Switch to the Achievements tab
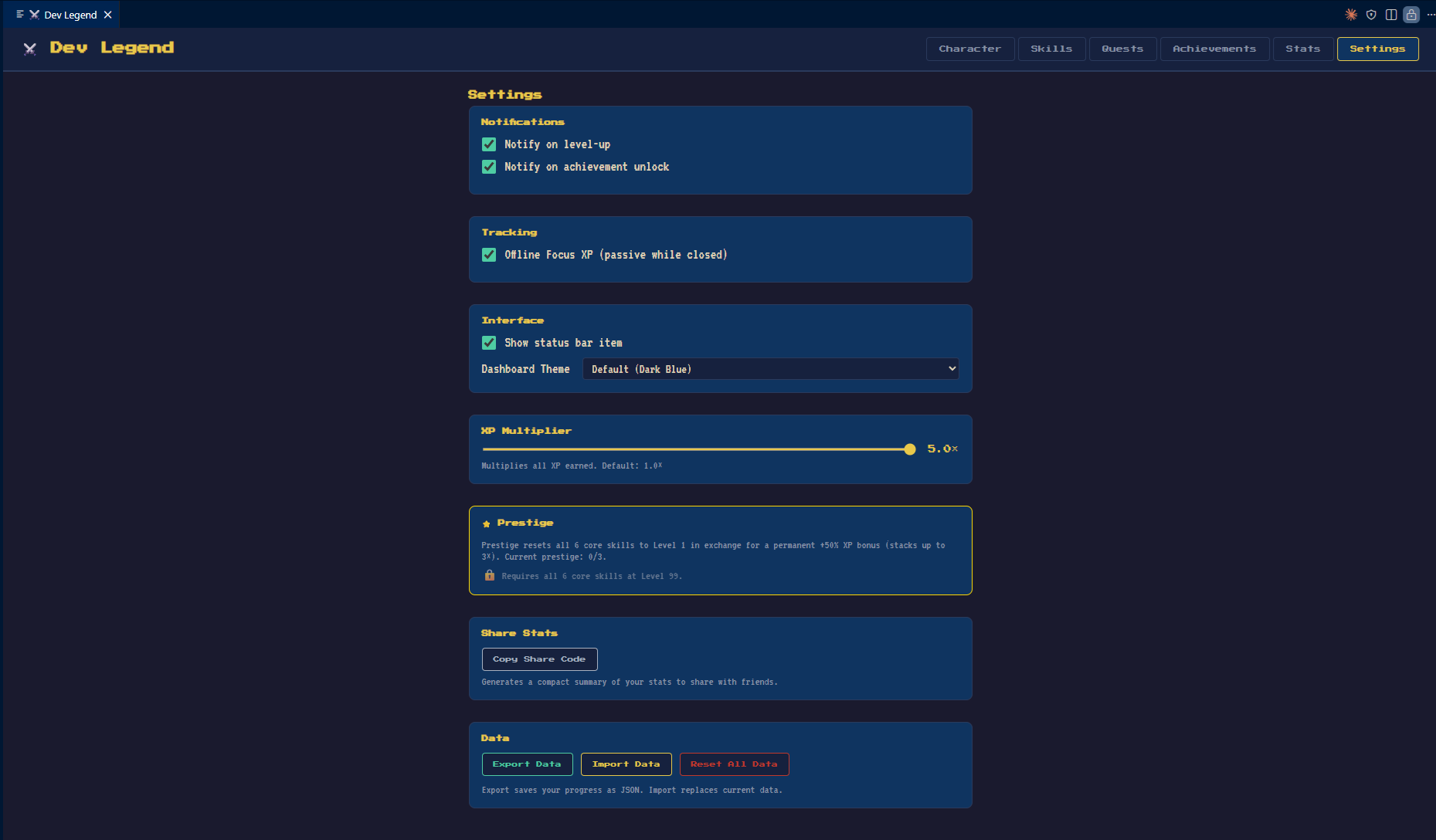 click(x=1214, y=49)
